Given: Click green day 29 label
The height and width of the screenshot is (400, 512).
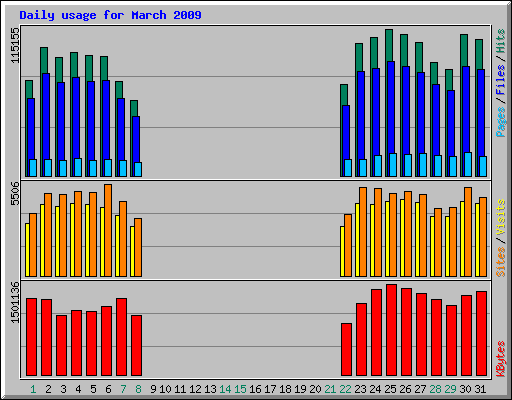Looking at the screenshot, I should tap(450, 389).
